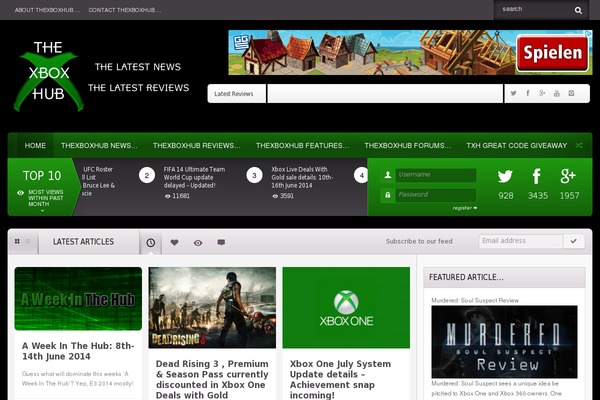Click the large Facebook icon showing 3435

coord(536,176)
